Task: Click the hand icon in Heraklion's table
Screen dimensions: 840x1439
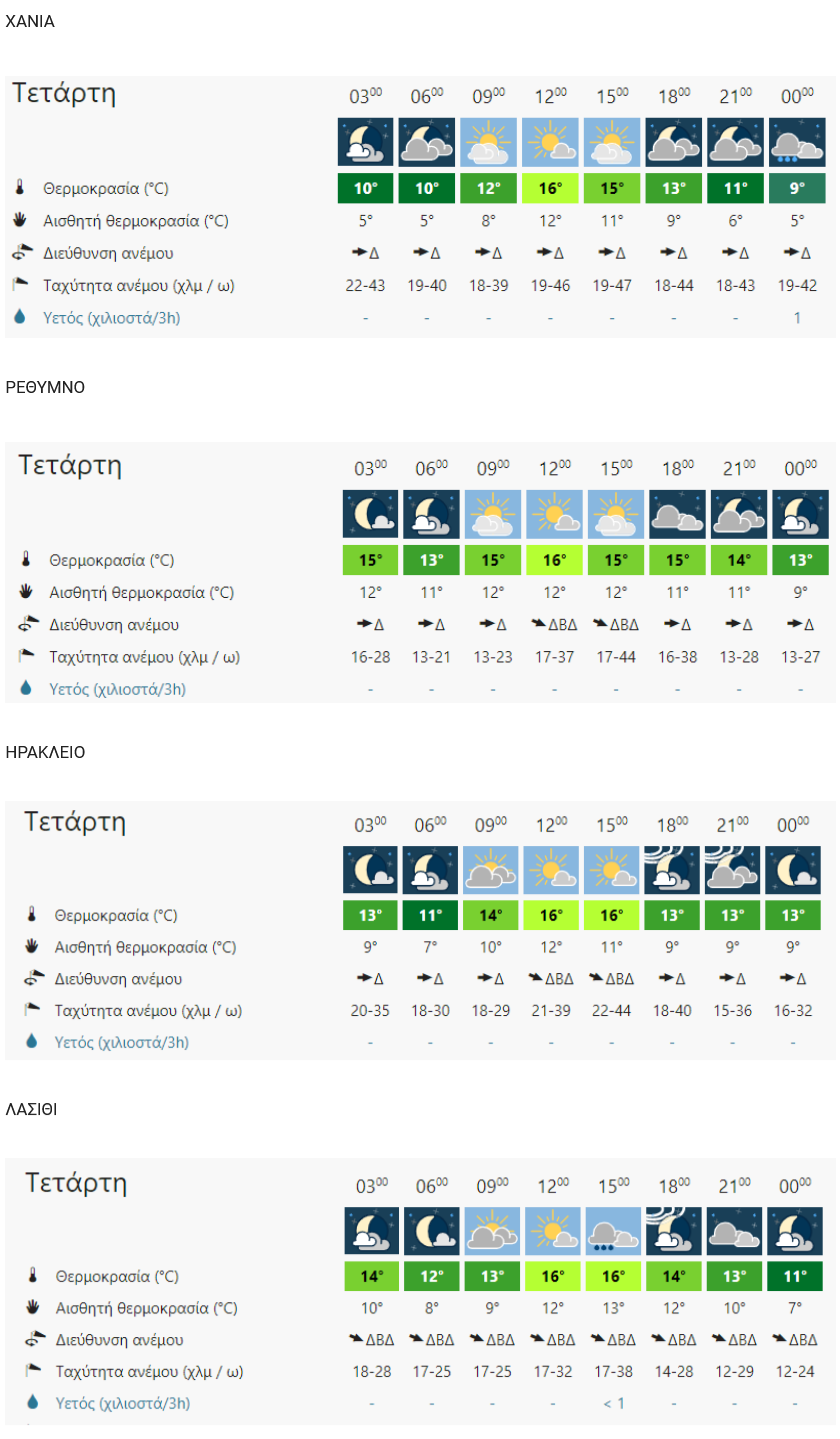Action: 31,946
